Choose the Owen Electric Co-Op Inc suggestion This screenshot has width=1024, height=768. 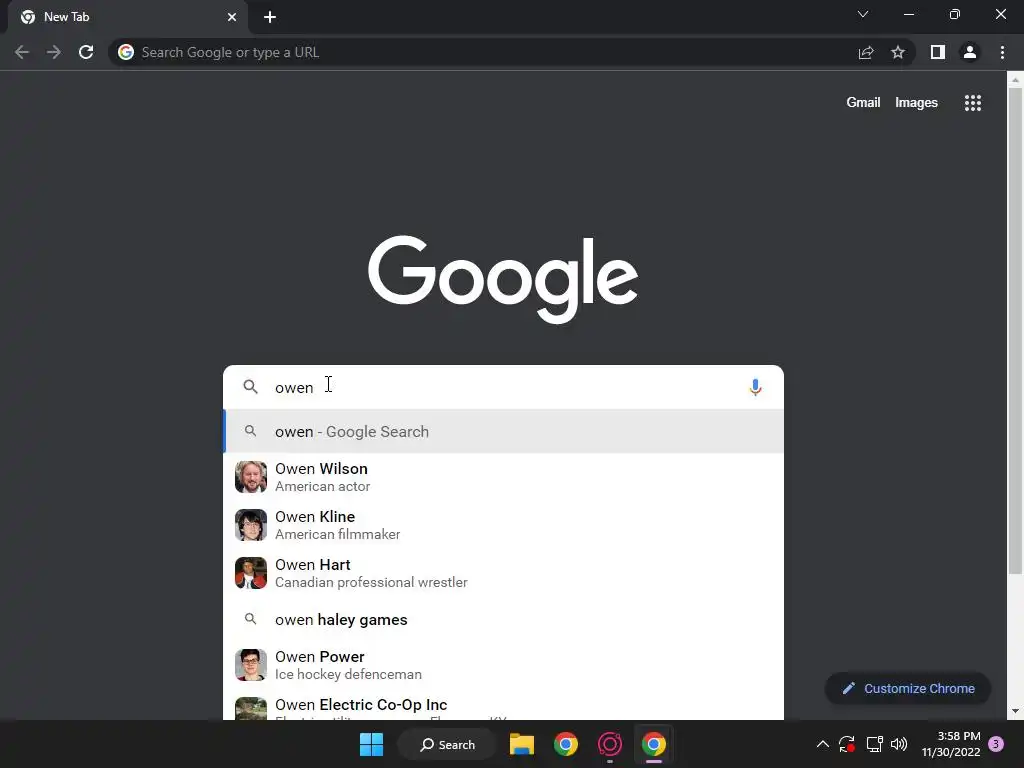(x=504, y=707)
